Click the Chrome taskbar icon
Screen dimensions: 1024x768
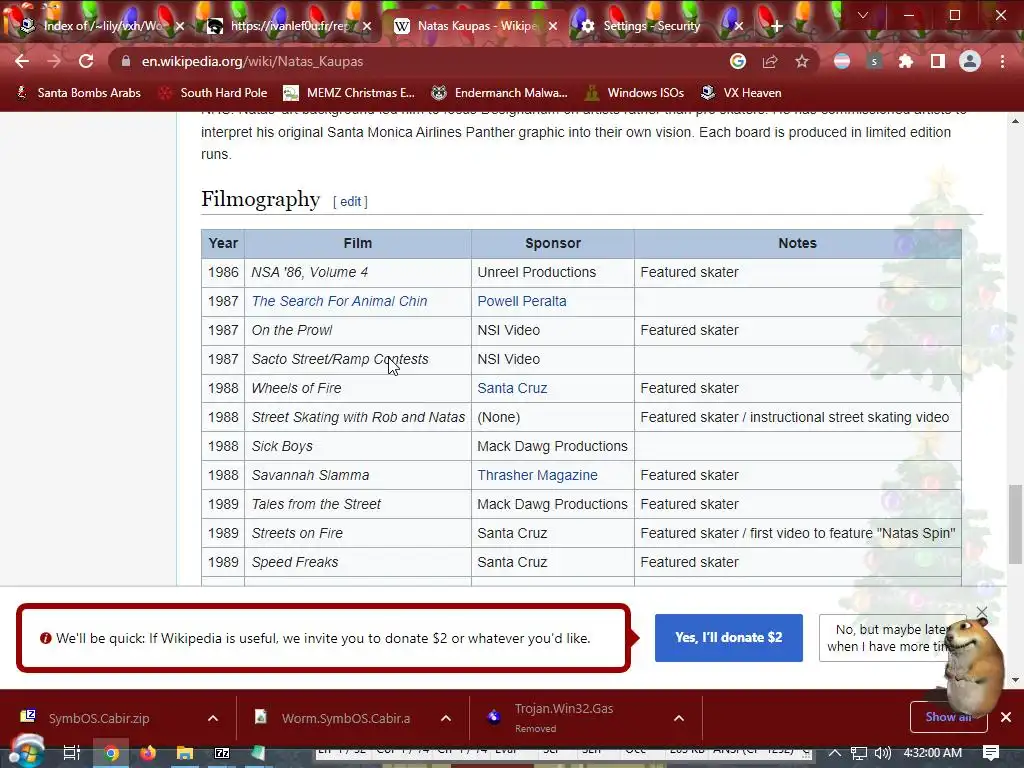(111, 753)
